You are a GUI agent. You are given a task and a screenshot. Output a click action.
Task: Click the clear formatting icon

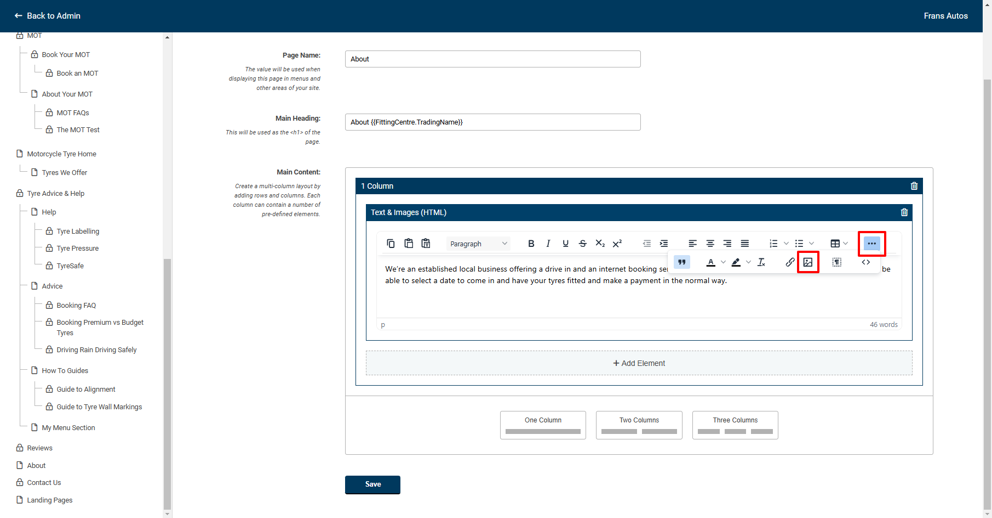pyautogui.click(x=761, y=262)
